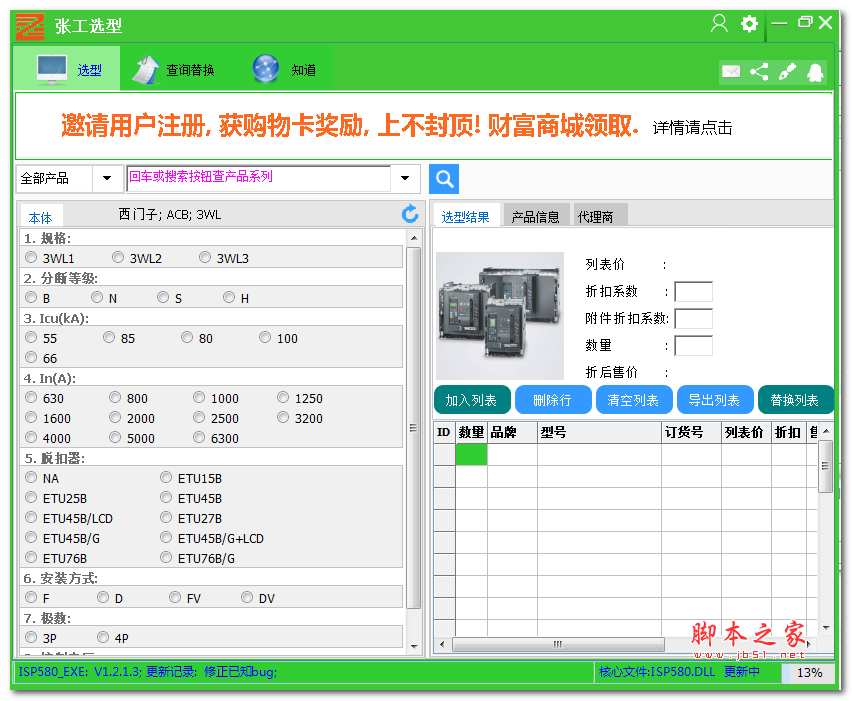Click the ISP580_EXE version status text
The width and height of the screenshot is (852, 701).
[148, 672]
